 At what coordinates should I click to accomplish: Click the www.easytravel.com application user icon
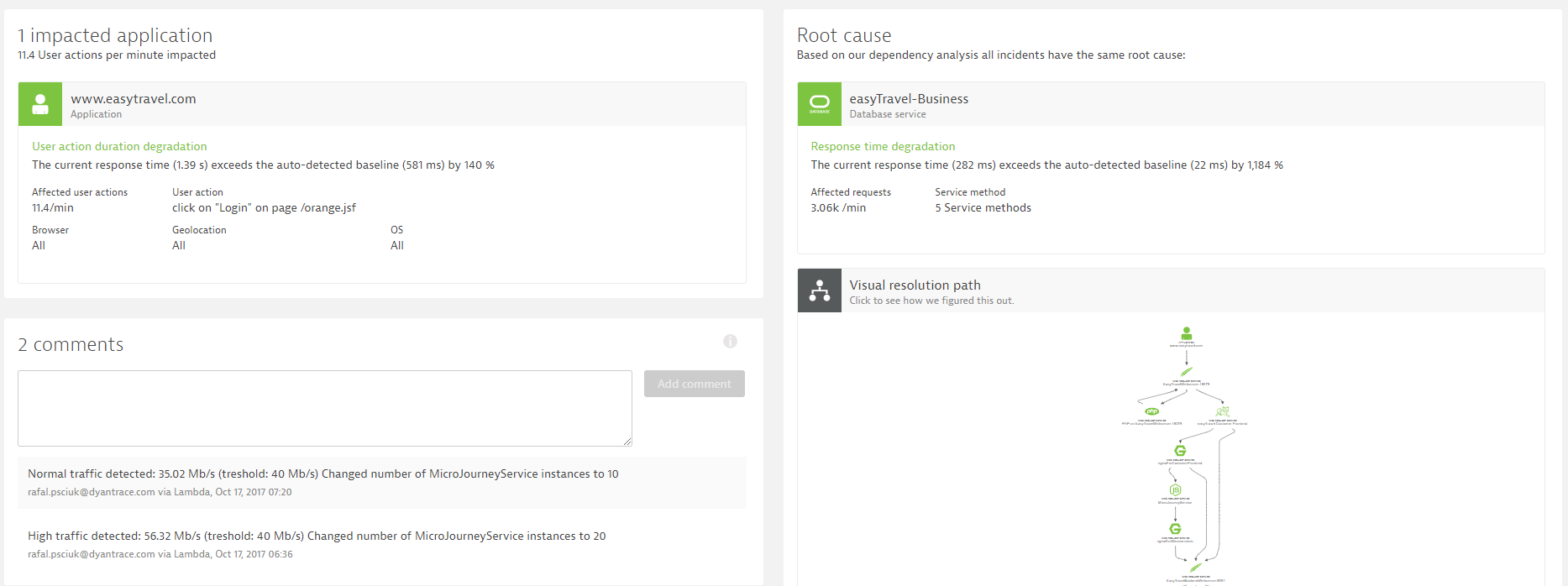click(39, 104)
